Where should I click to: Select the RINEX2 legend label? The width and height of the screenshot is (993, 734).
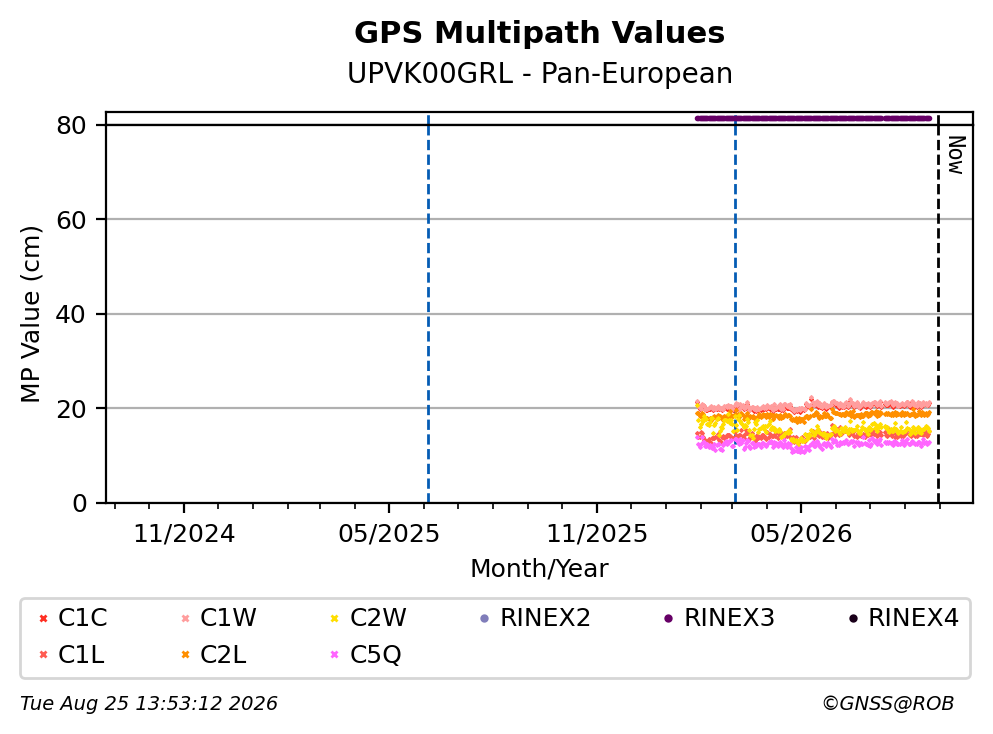[545, 617]
